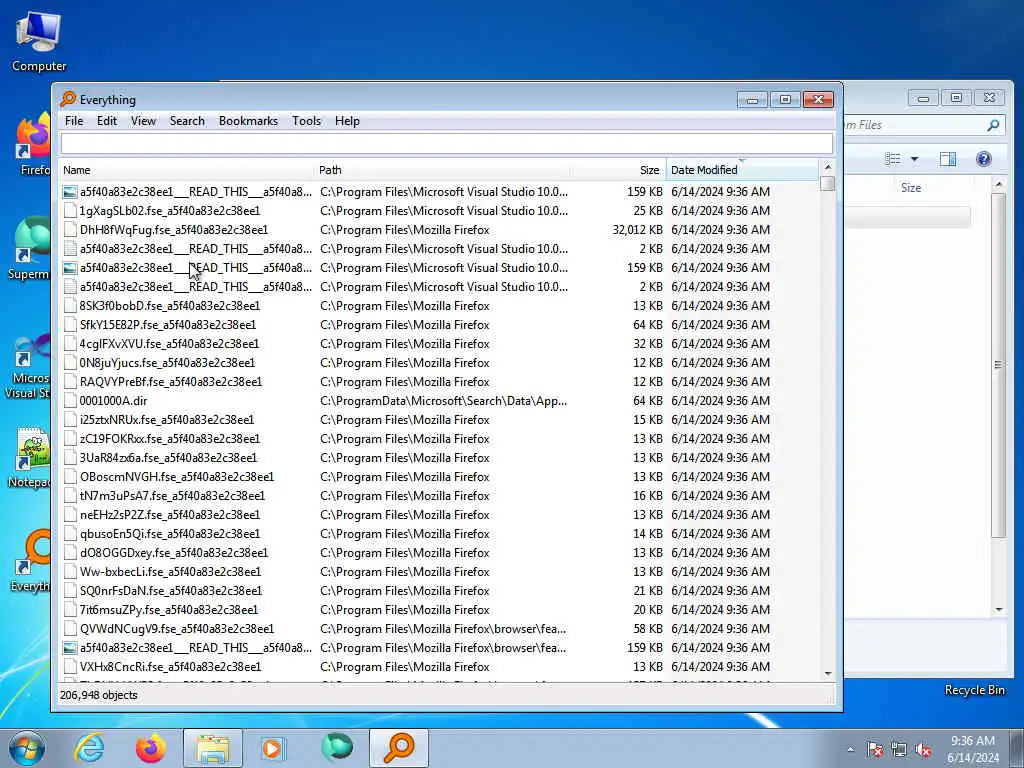The width and height of the screenshot is (1024, 768).
Task: Open the Bookmarks menu
Action: pyautogui.click(x=248, y=121)
